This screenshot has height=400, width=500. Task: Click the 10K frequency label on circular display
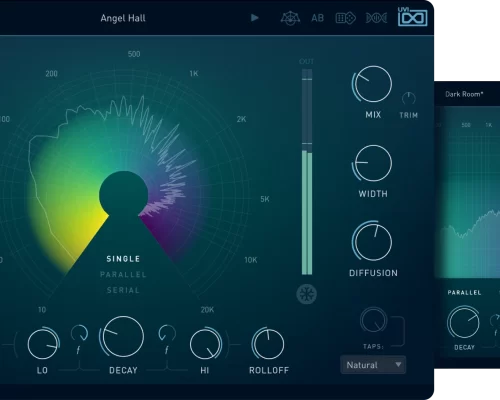251,260
